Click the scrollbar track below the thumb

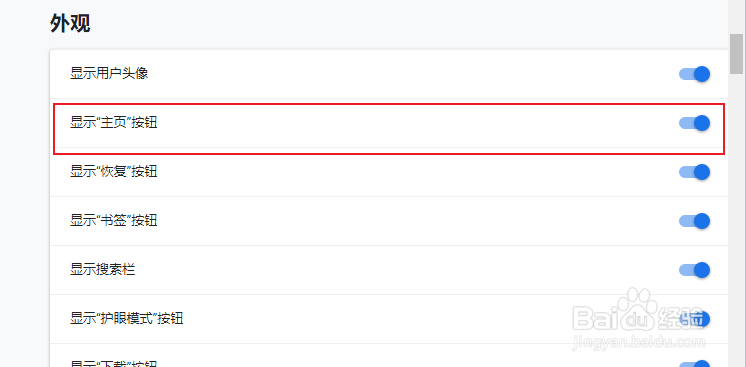[x=736, y=219]
